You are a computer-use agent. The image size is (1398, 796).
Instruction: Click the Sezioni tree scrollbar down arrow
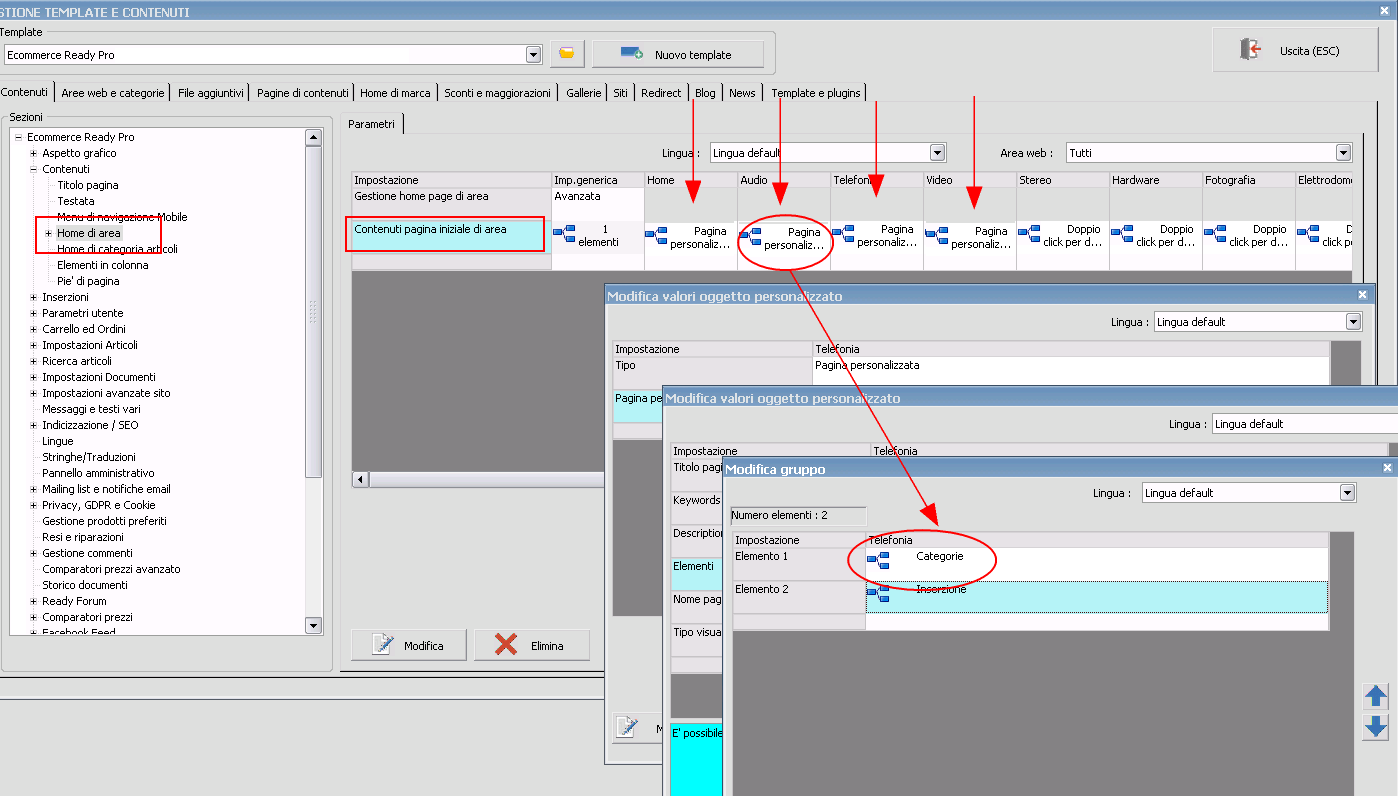[x=313, y=625]
